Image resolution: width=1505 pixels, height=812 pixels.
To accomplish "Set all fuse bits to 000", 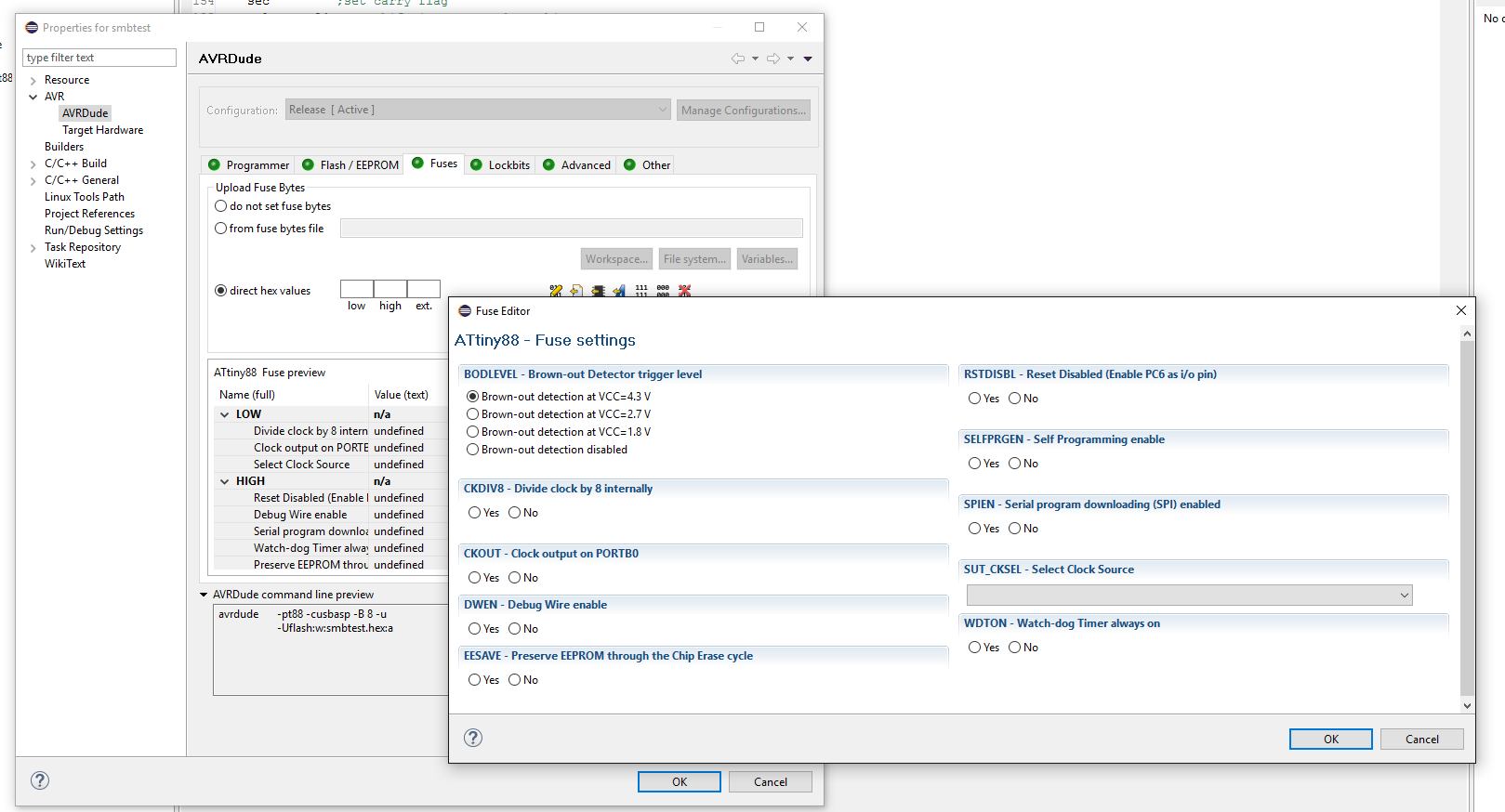I will click(x=663, y=291).
